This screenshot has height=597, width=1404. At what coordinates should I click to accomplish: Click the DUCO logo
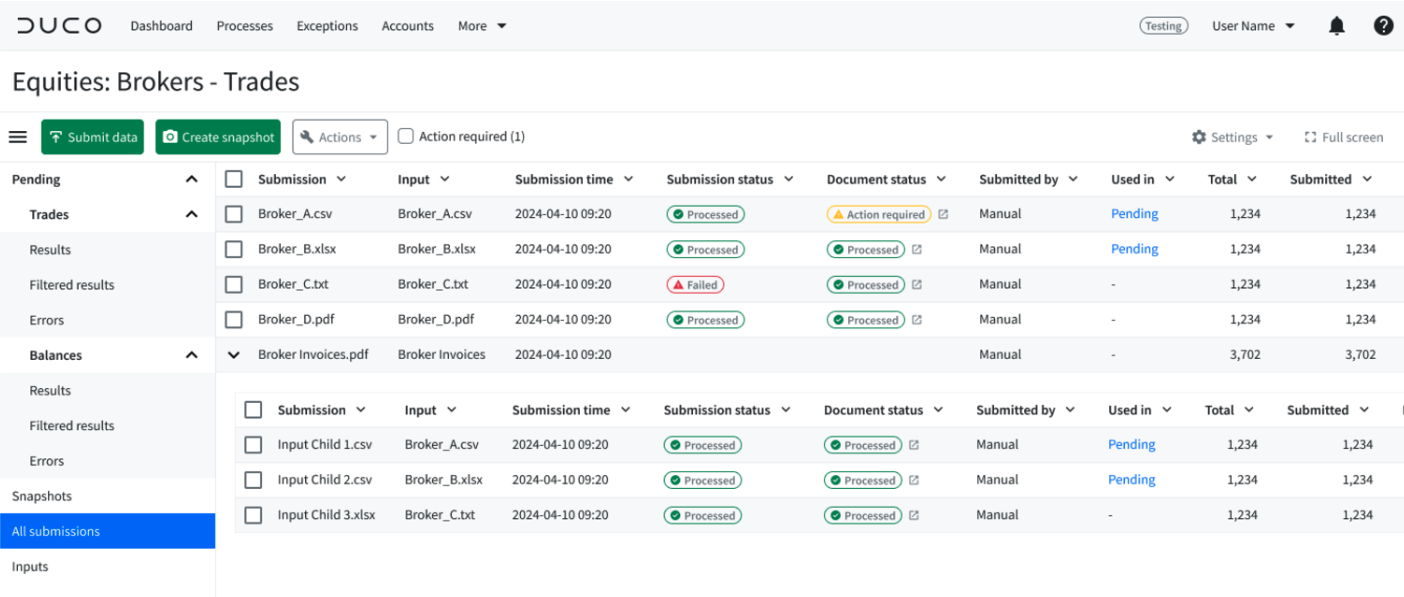click(x=59, y=26)
